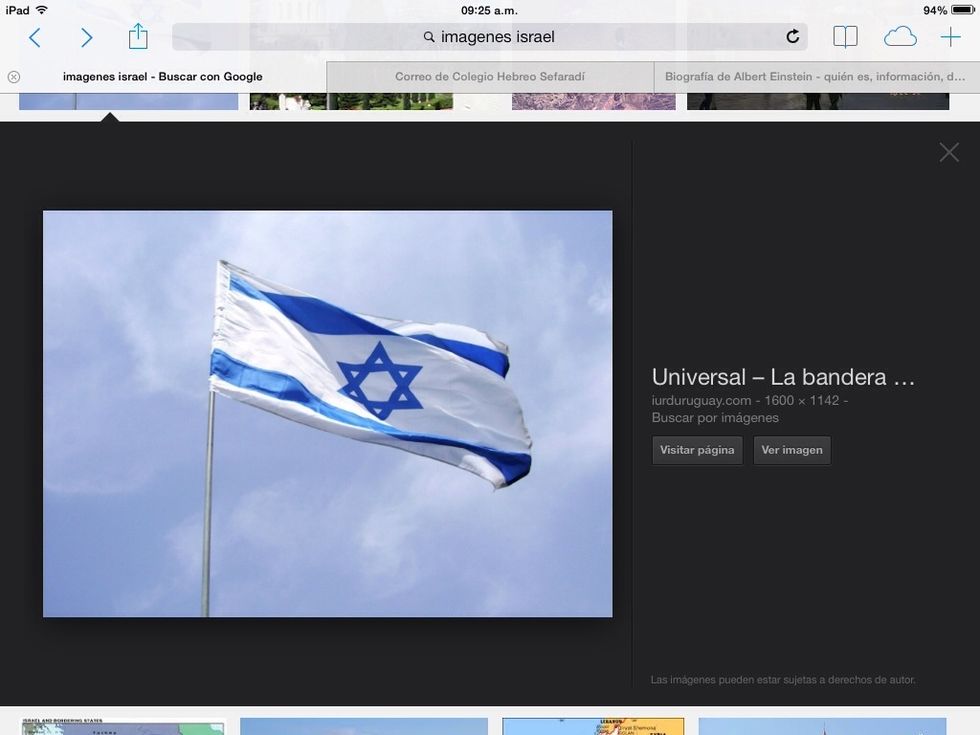The height and width of the screenshot is (735, 980).
Task: Open a new tab with plus icon
Action: coord(950,37)
